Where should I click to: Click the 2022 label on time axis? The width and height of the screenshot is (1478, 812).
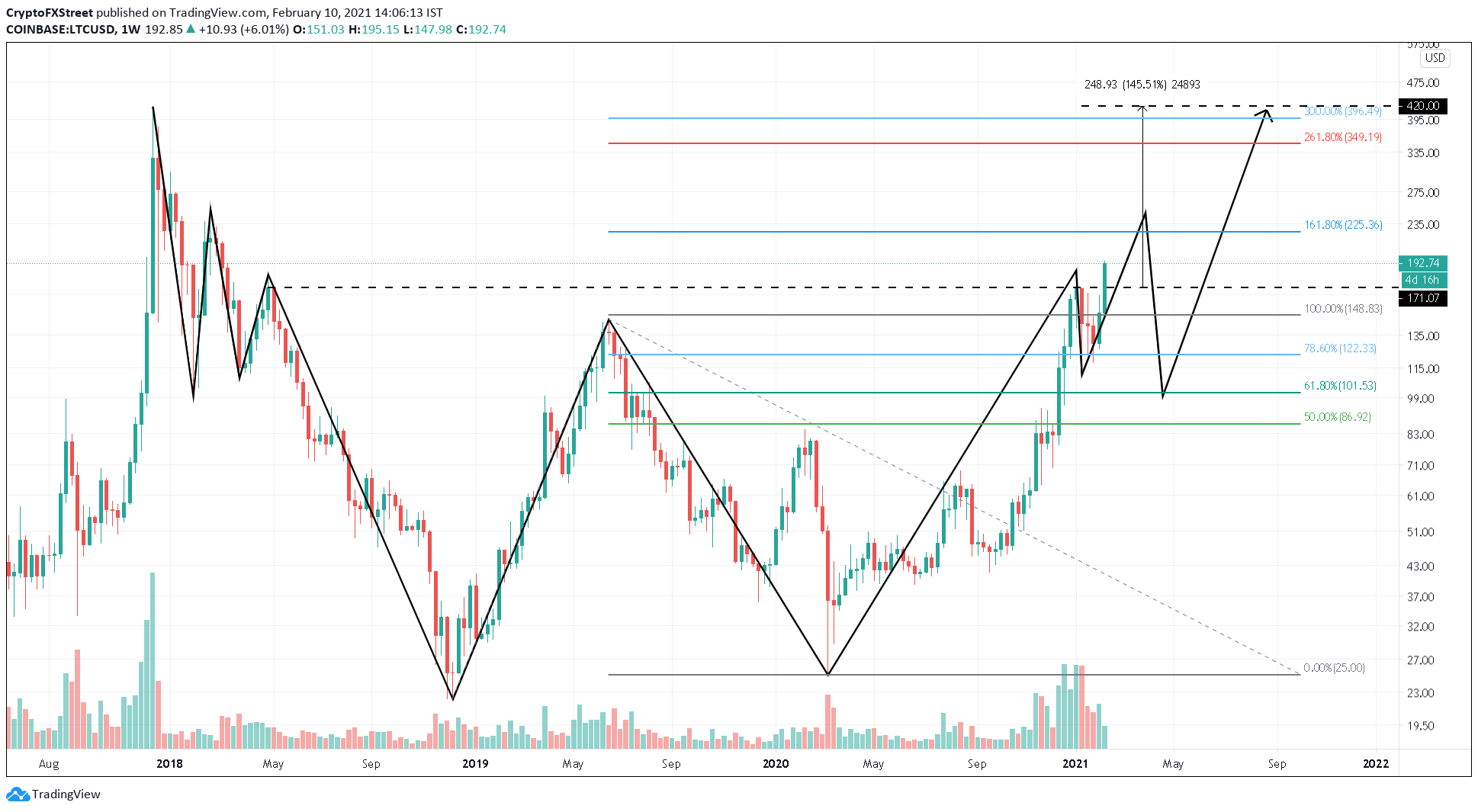tap(1376, 764)
